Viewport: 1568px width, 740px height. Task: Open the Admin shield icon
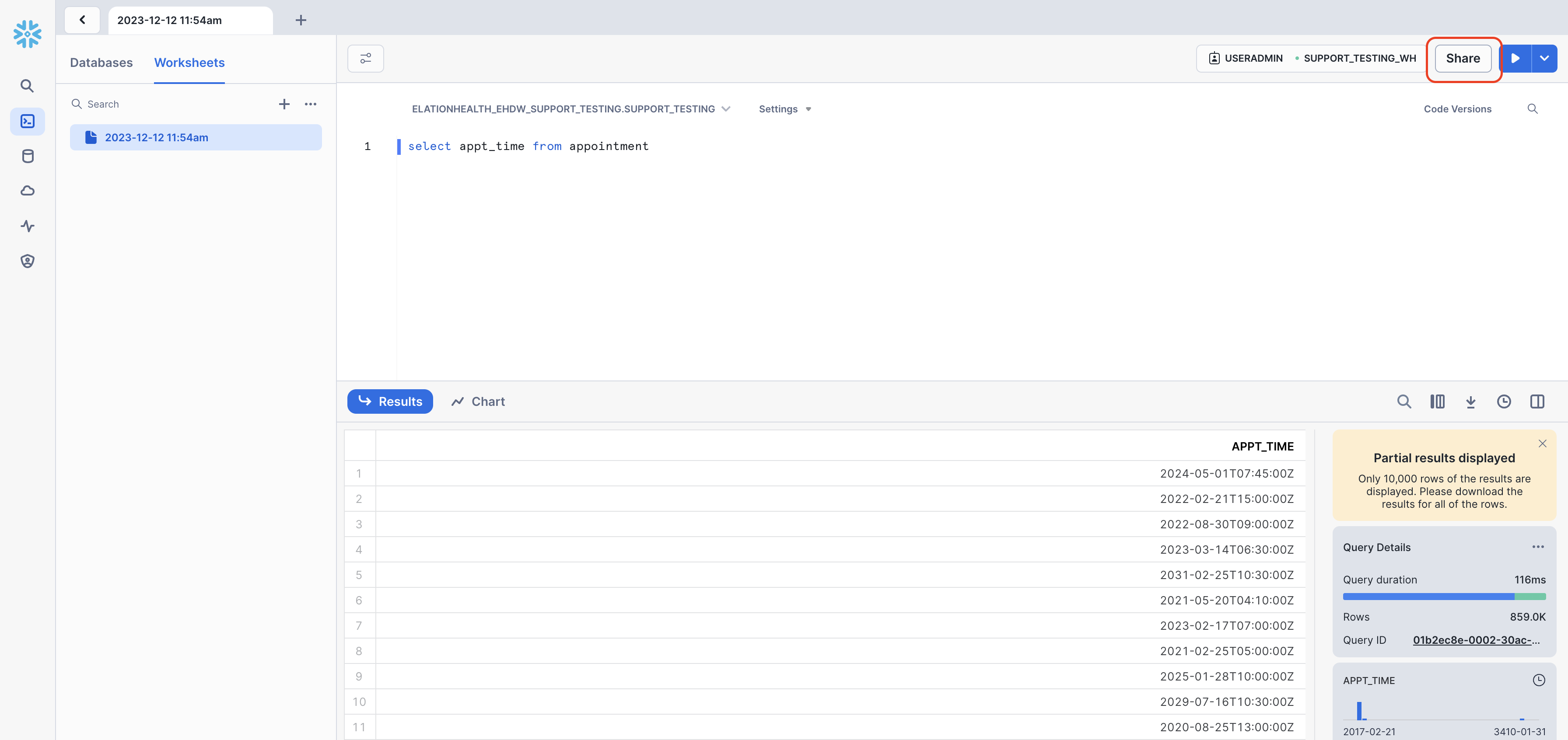[x=28, y=261]
